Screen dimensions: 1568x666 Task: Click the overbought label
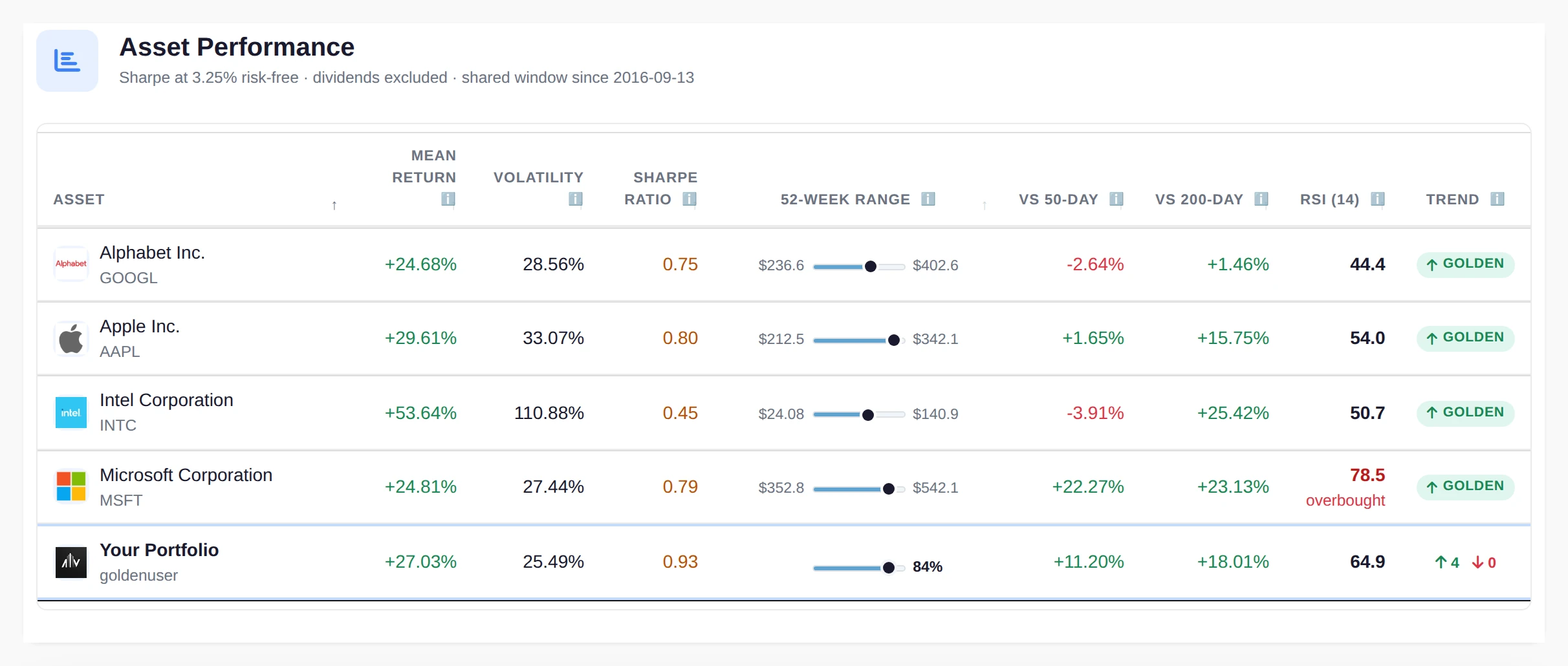1345,500
